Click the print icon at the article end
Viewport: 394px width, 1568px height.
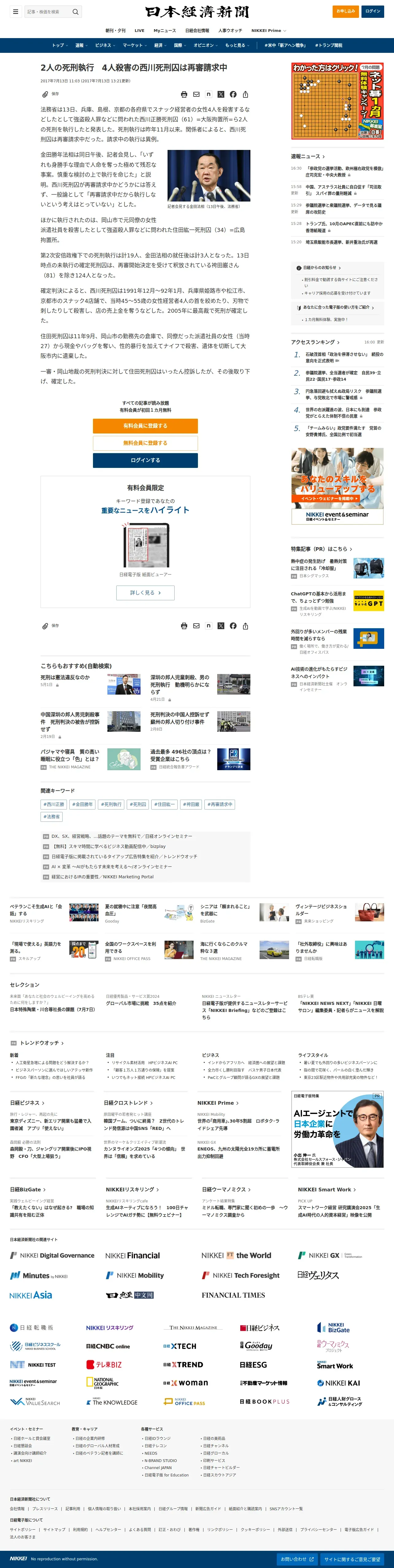(x=183, y=626)
